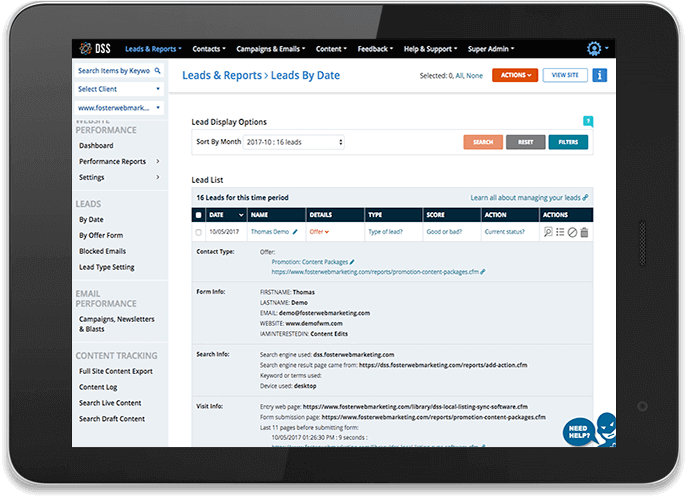687x498 pixels.
Task: Click the teal help question icon above Filters
Action: [588, 121]
